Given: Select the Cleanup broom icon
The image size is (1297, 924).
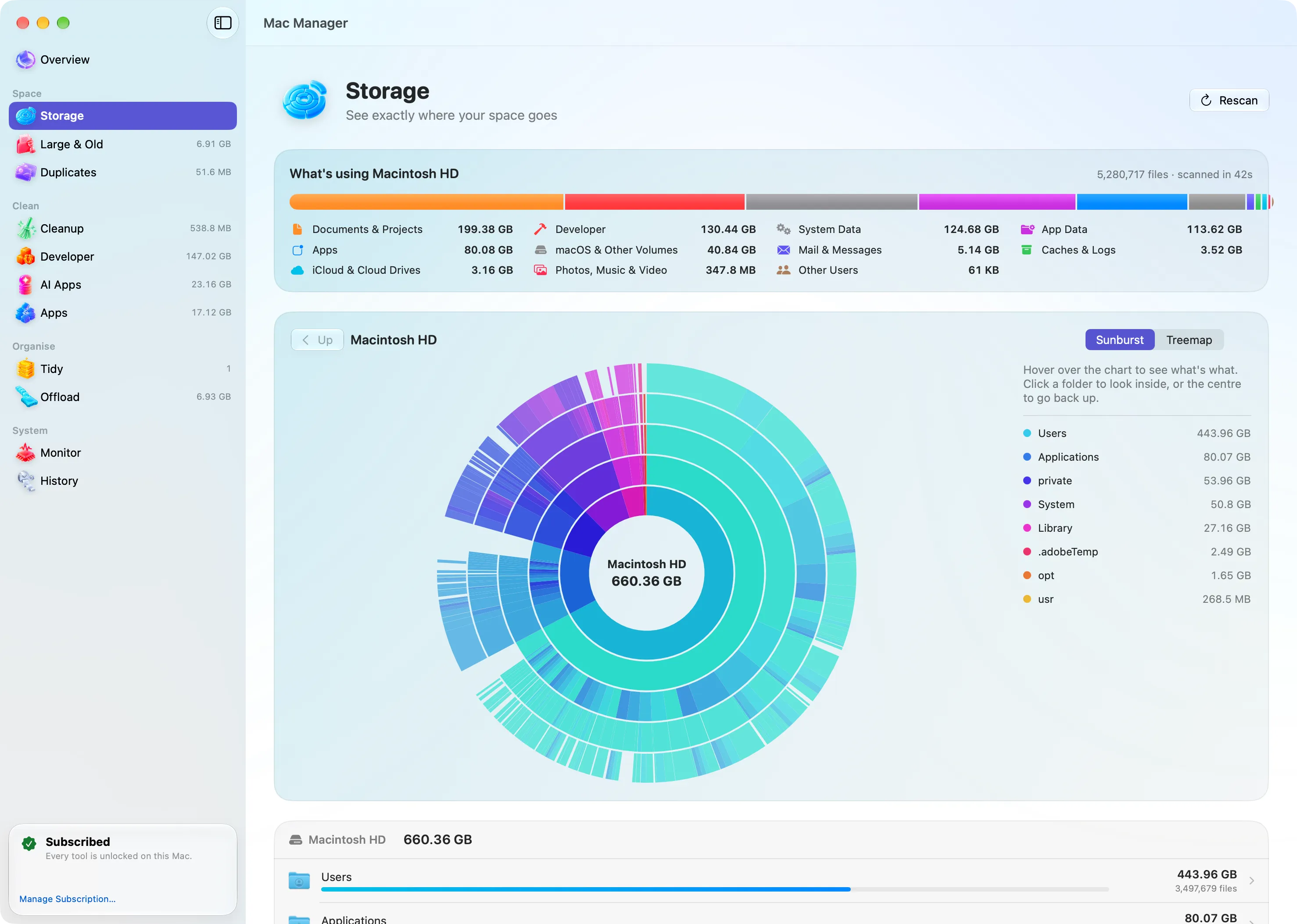Looking at the screenshot, I should pyautogui.click(x=25, y=229).
